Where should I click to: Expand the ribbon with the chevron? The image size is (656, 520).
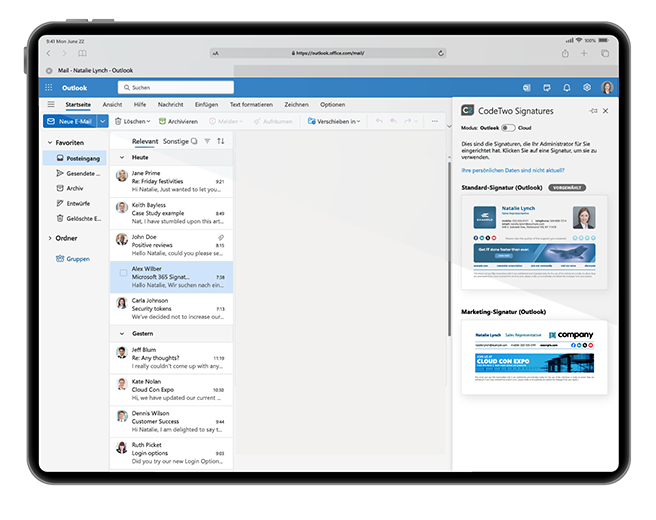[449, 126]
